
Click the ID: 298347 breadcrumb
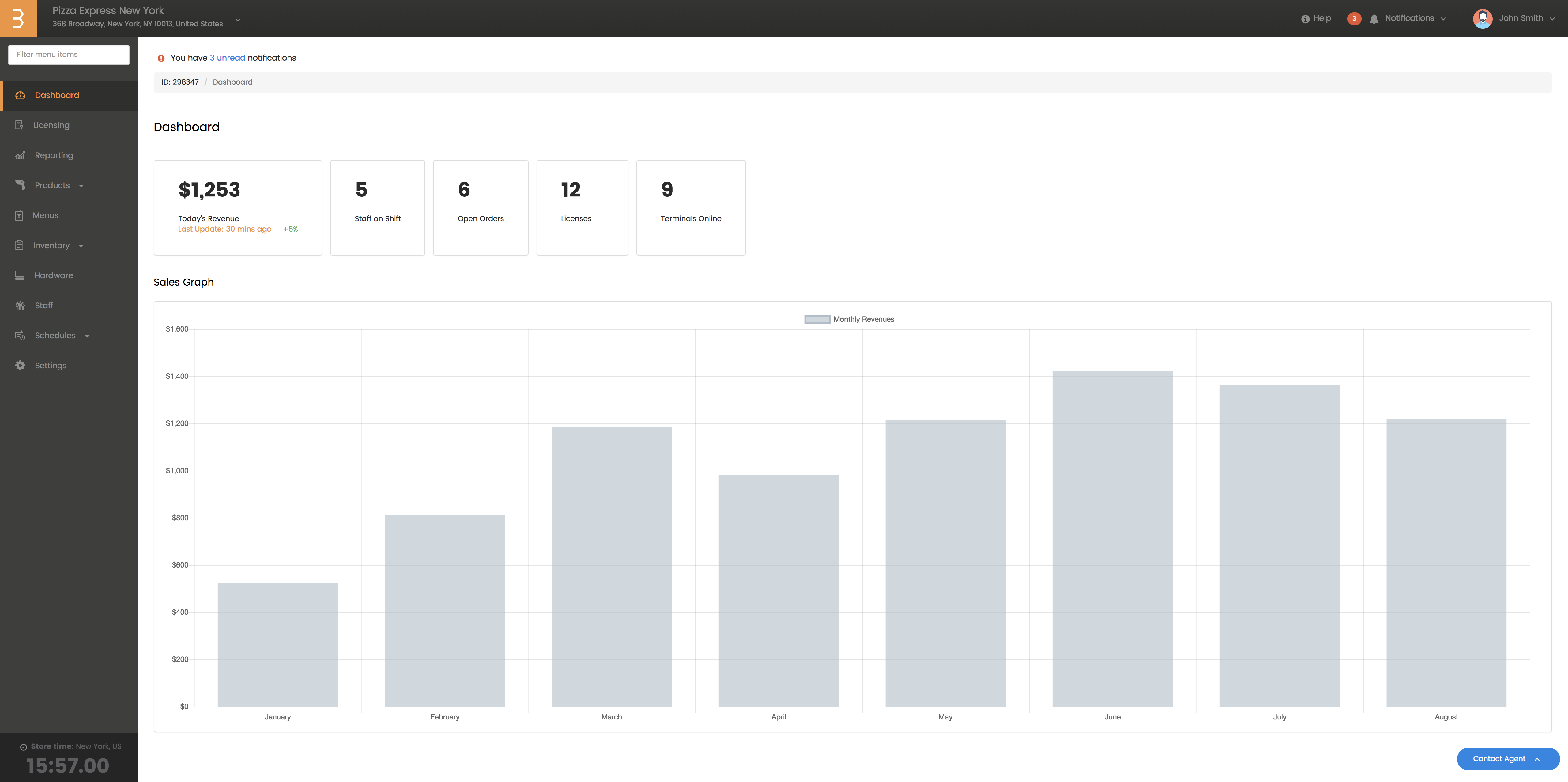coord(180,82)
